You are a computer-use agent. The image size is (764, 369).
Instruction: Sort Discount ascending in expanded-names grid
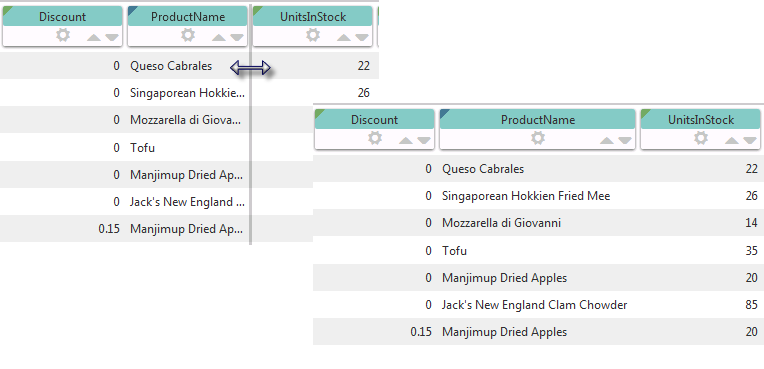[x=406, y=141]
